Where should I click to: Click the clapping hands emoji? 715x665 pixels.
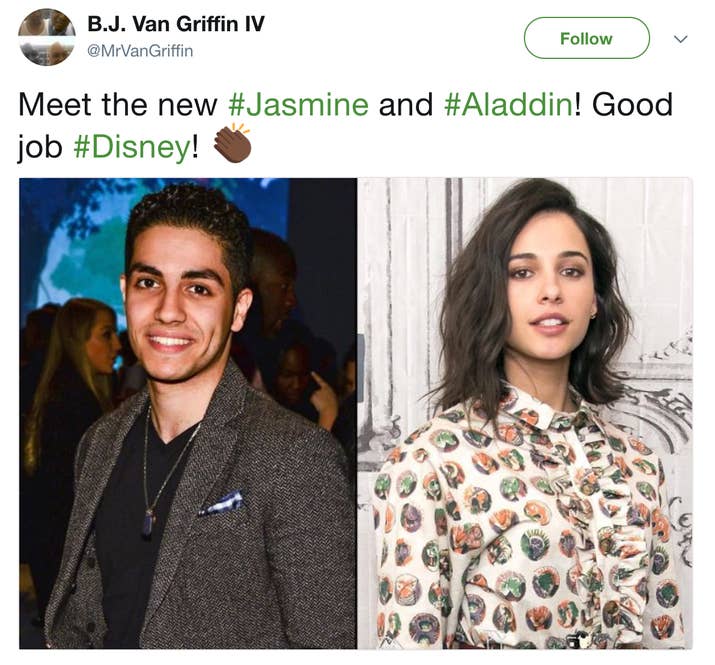tap(233, 143)
